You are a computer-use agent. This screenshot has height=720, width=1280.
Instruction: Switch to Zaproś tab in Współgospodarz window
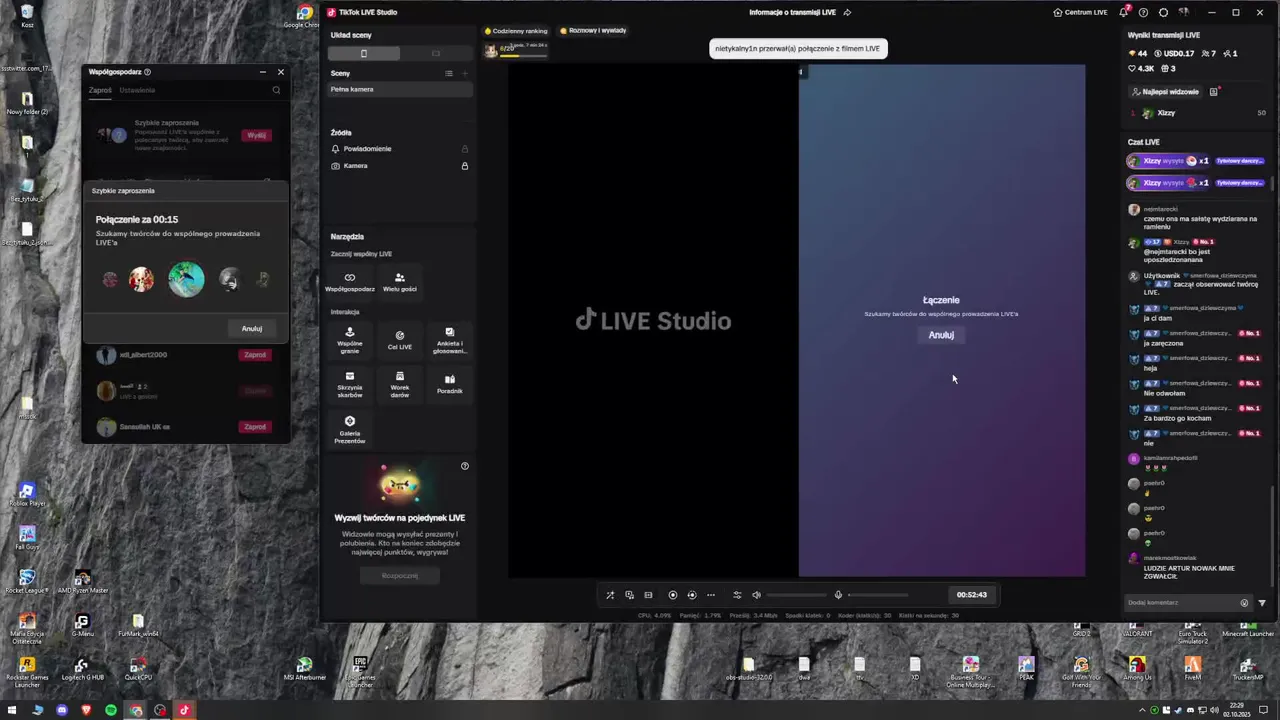click(100, 90)
